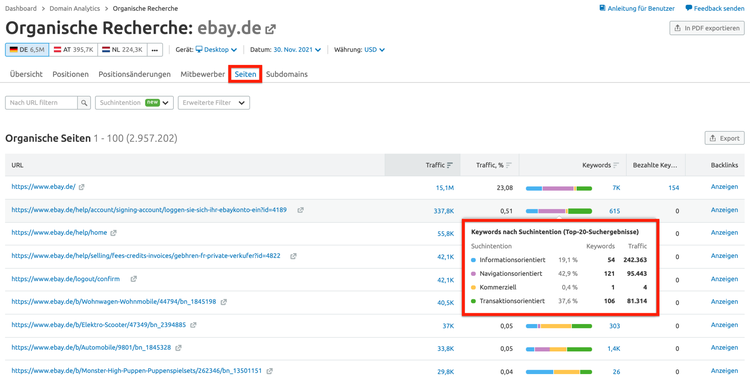This screenshot has width=750, height=383.
Task: Click intent bar for https://www.ebay.de/ row
Action: [559, 188]
